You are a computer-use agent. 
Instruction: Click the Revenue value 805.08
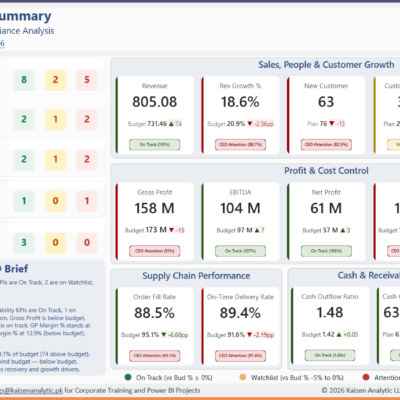click(155, 102)
